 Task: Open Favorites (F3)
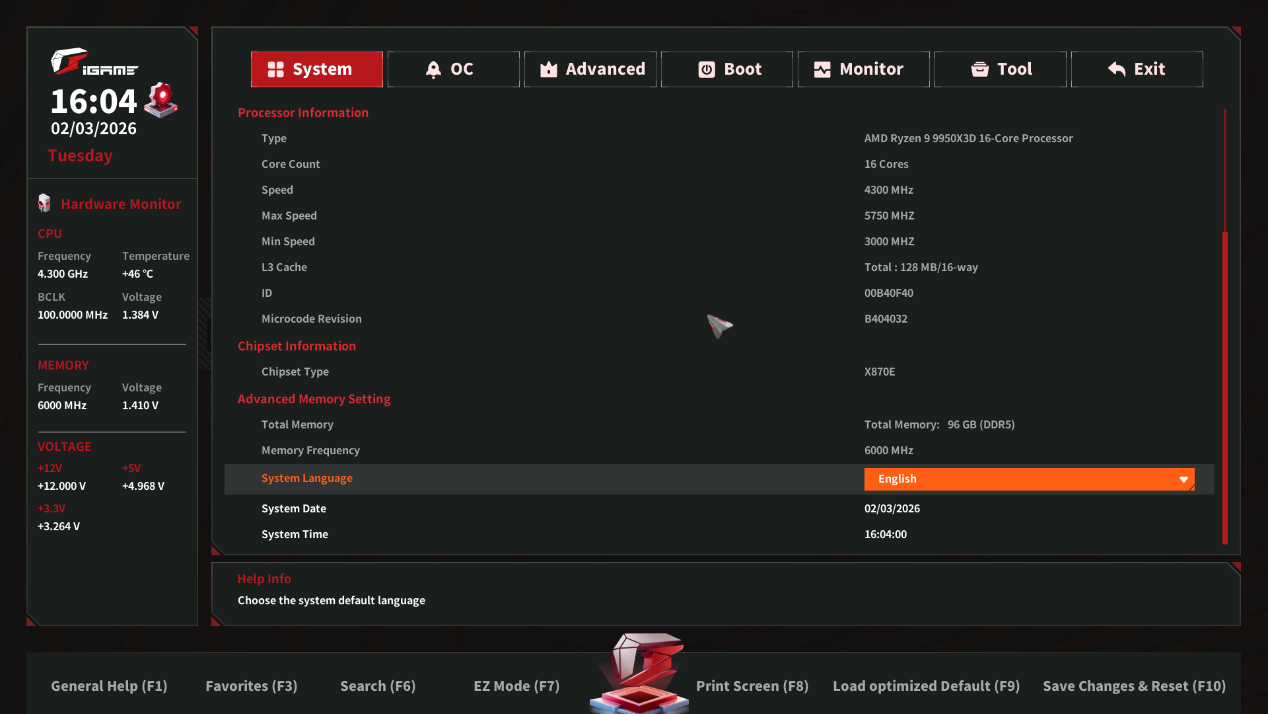pyautogui.click(x=251, y=686)
